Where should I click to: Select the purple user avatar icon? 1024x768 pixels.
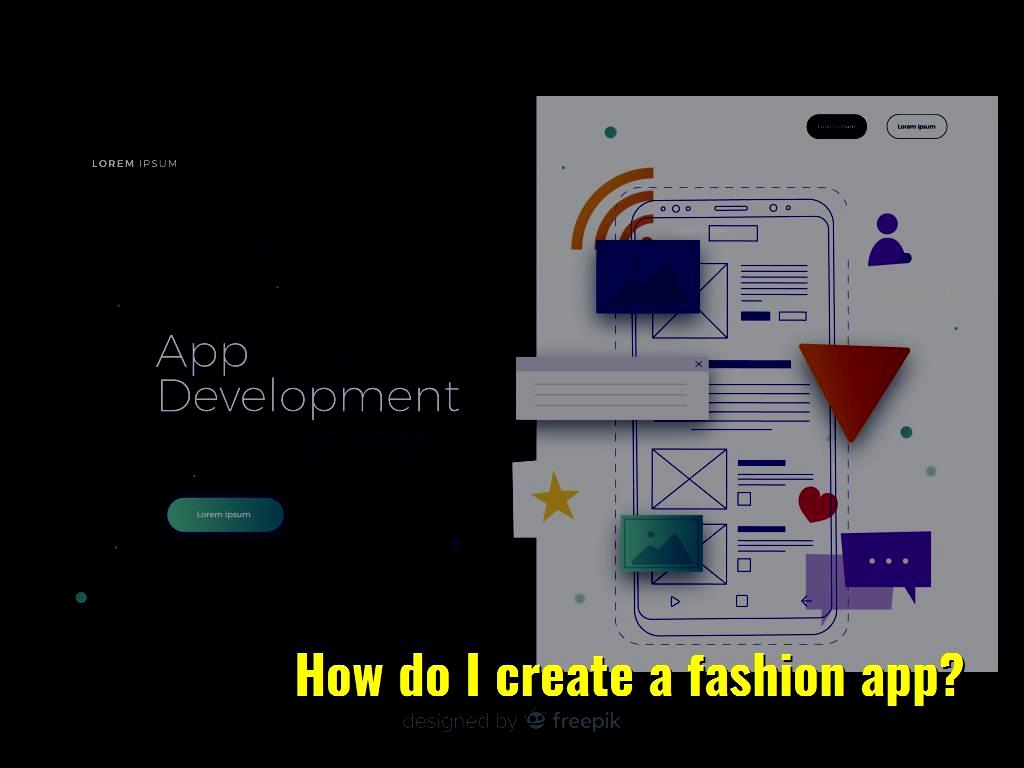[x=888, y=240]
